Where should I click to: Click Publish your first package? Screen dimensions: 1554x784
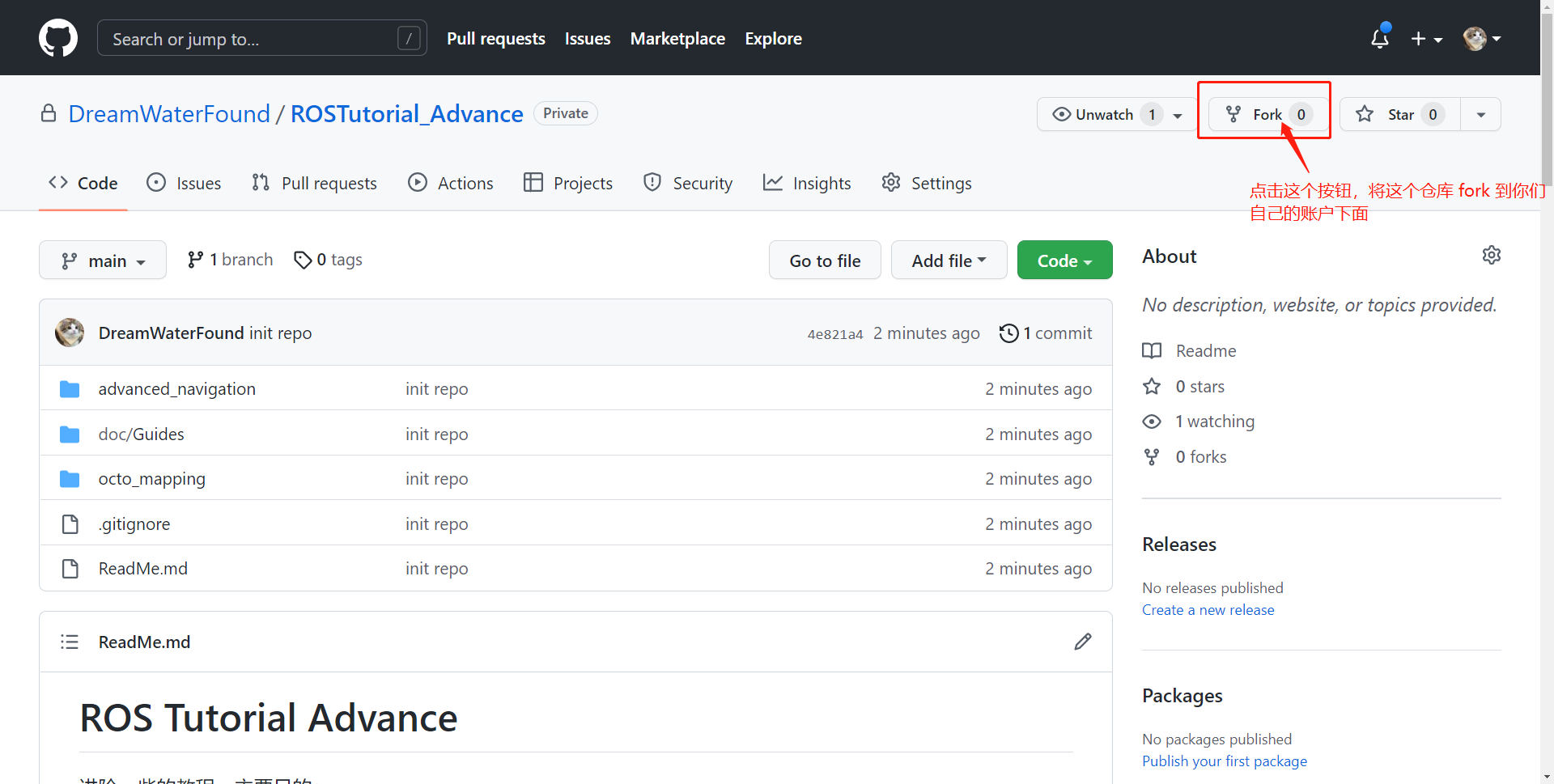pos(1224,761)
